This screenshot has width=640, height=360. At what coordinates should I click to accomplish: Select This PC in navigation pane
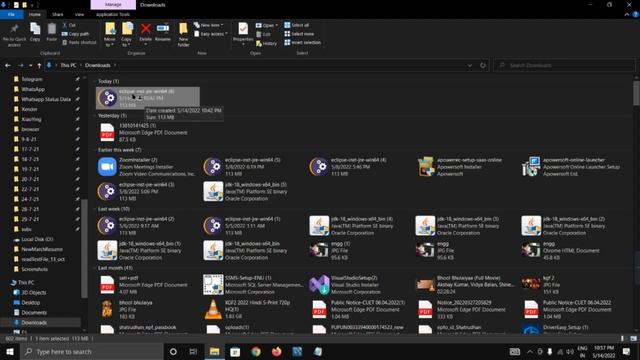click(x=26, y=282)
